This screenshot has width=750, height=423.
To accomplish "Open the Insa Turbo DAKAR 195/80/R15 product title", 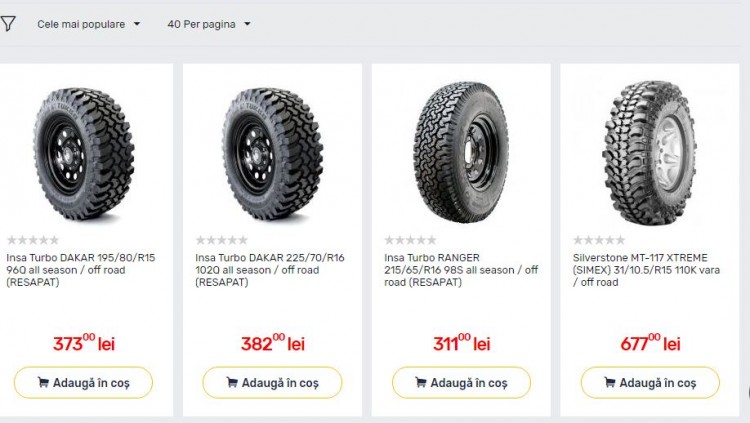I will (81, 270).
